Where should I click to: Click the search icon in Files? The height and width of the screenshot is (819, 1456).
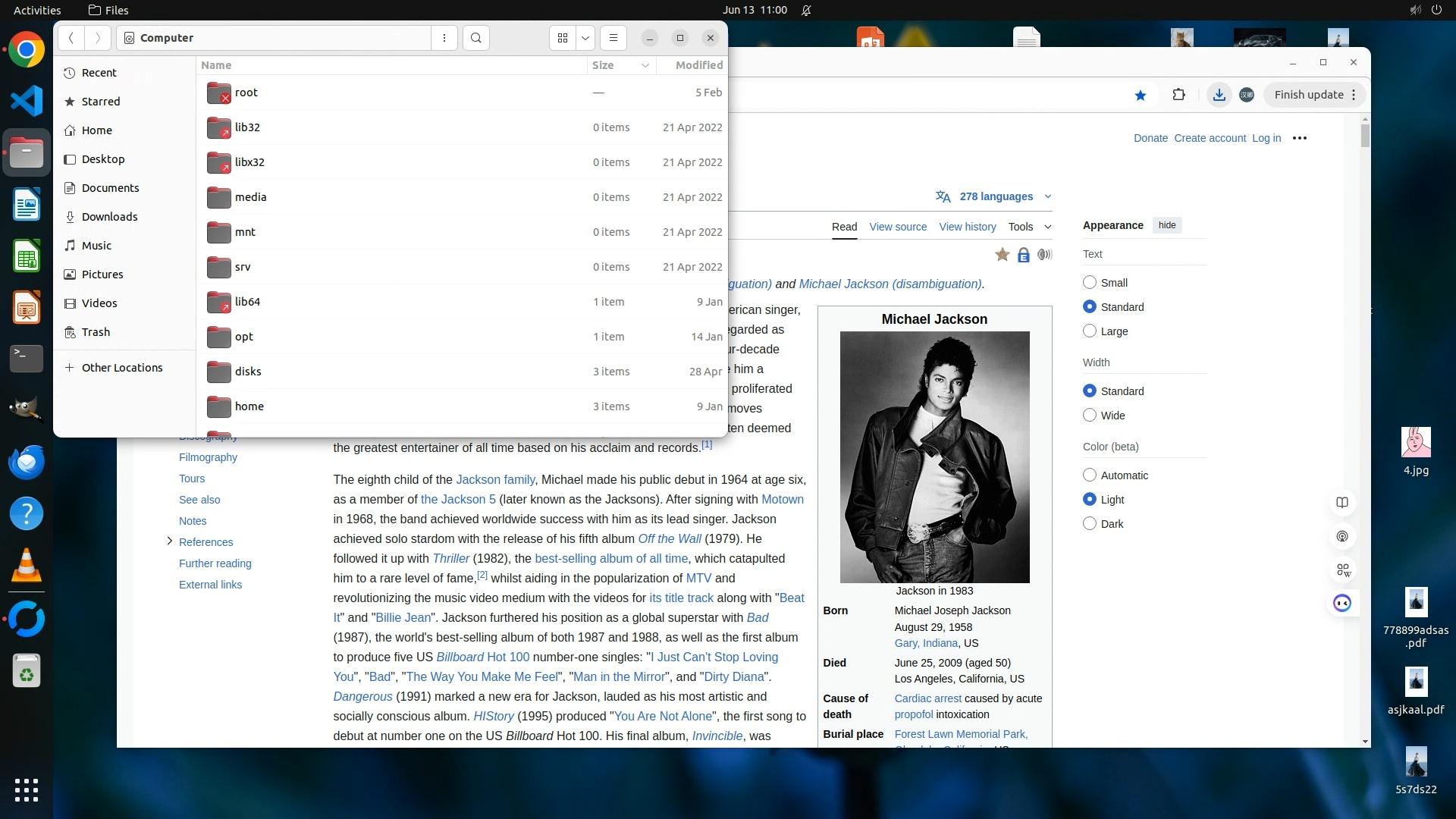pos(475,38)
